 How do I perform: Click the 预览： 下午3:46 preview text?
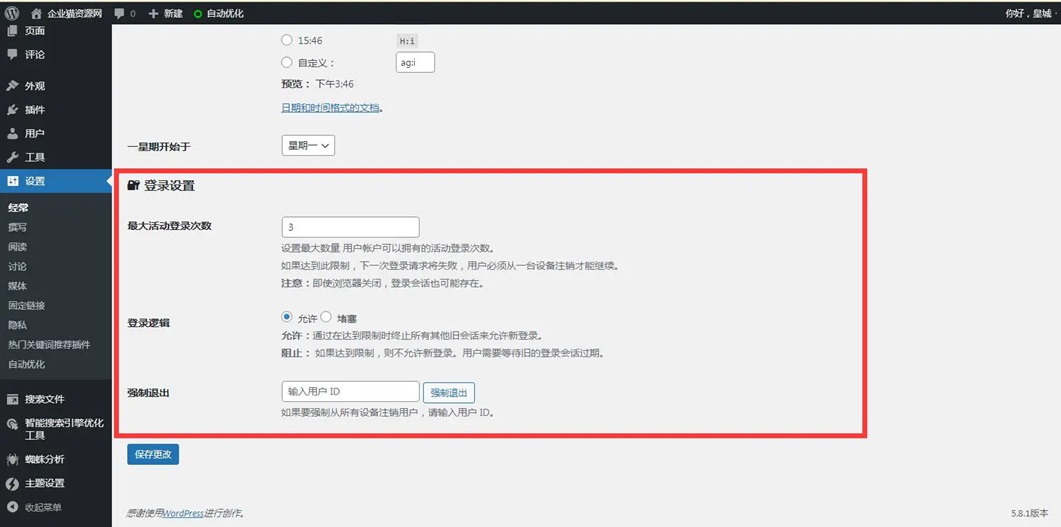317,85
